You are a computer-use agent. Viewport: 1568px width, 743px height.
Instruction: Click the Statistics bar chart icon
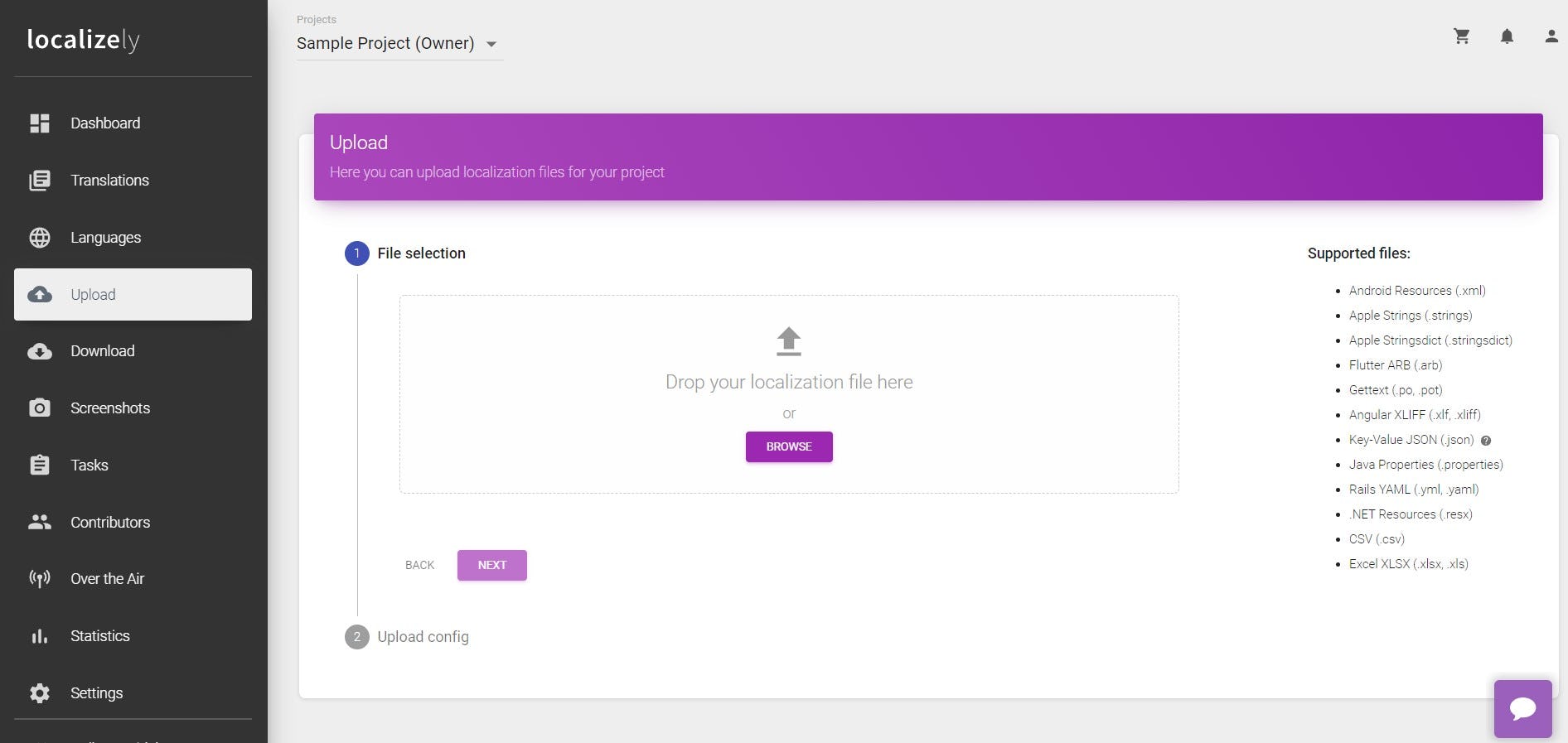[x=40, y=636]
